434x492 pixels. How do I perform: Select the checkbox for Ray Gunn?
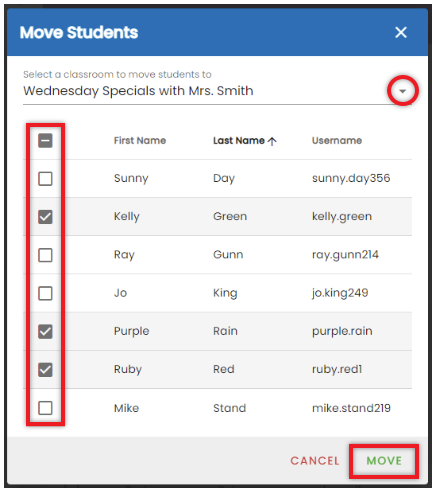point(45,255)
